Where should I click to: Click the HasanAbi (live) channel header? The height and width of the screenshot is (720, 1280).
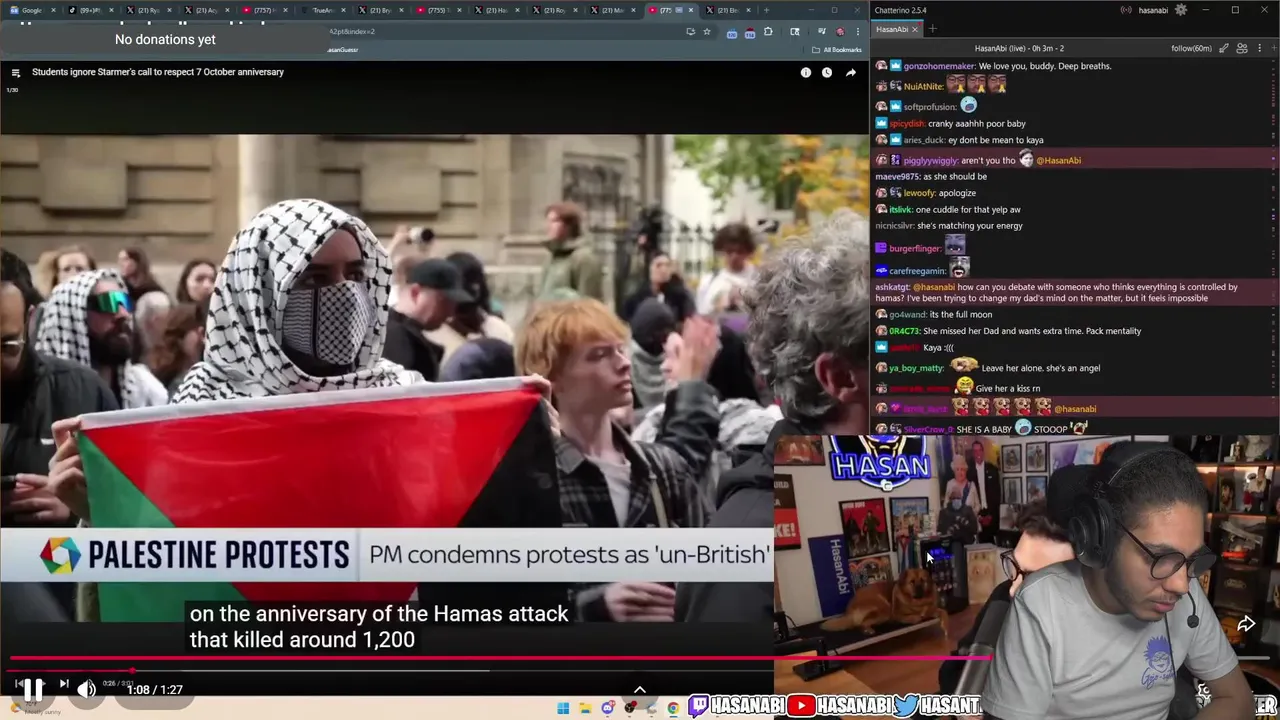(1019, 48)
